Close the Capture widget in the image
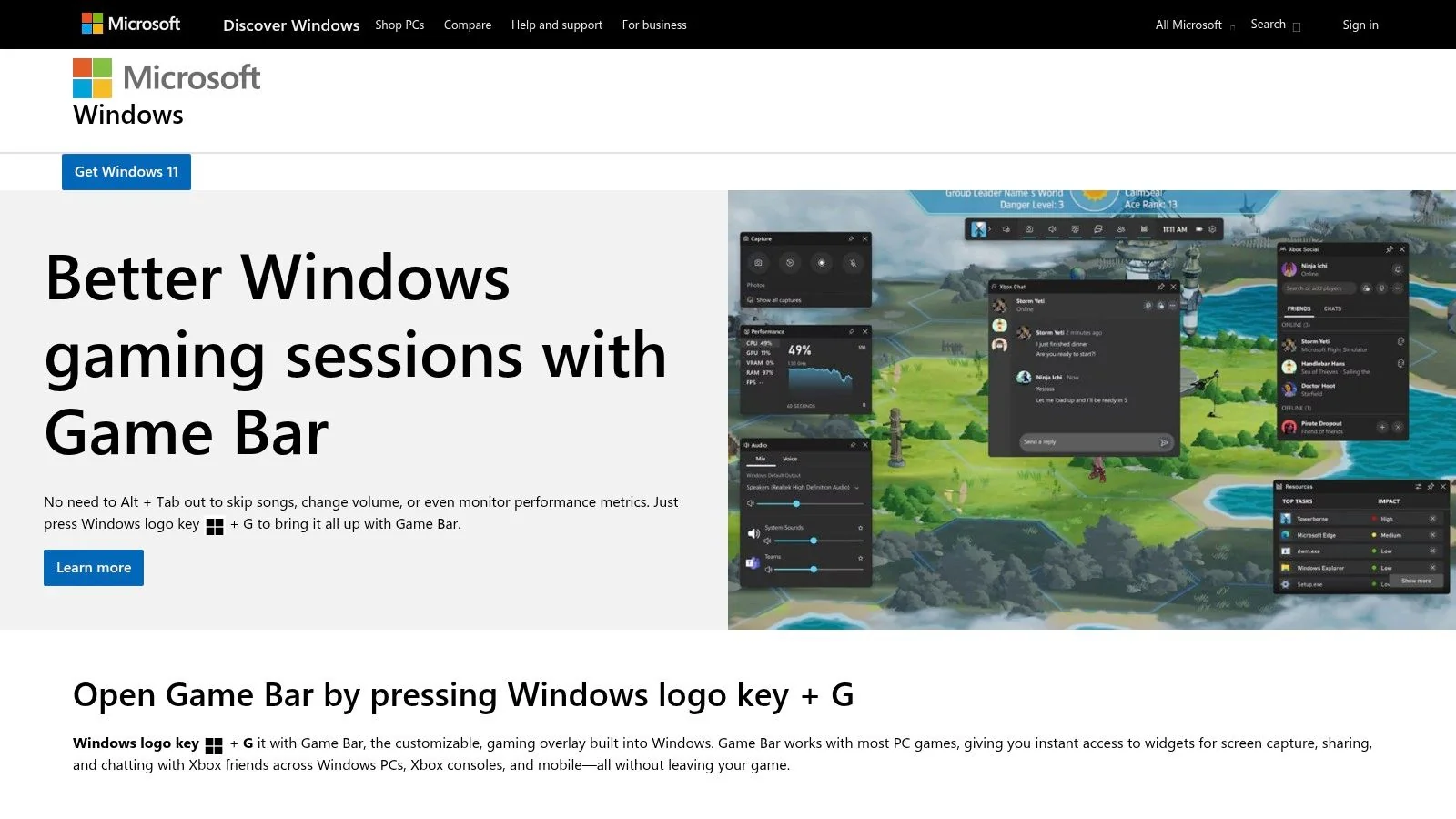1456x819 pixels. [x=864, y=238]
